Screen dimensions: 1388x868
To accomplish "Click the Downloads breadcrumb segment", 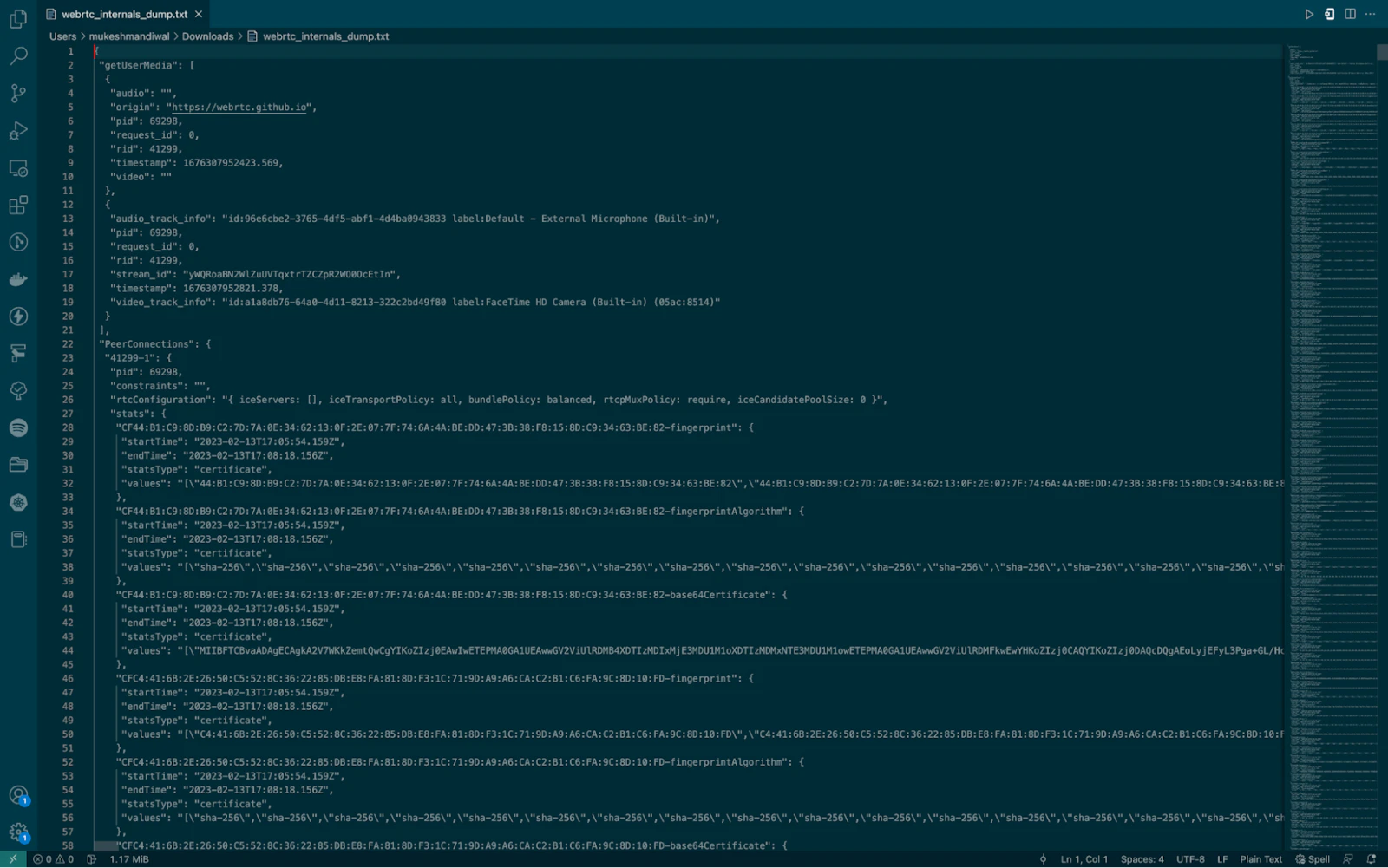I will [207, 36].
